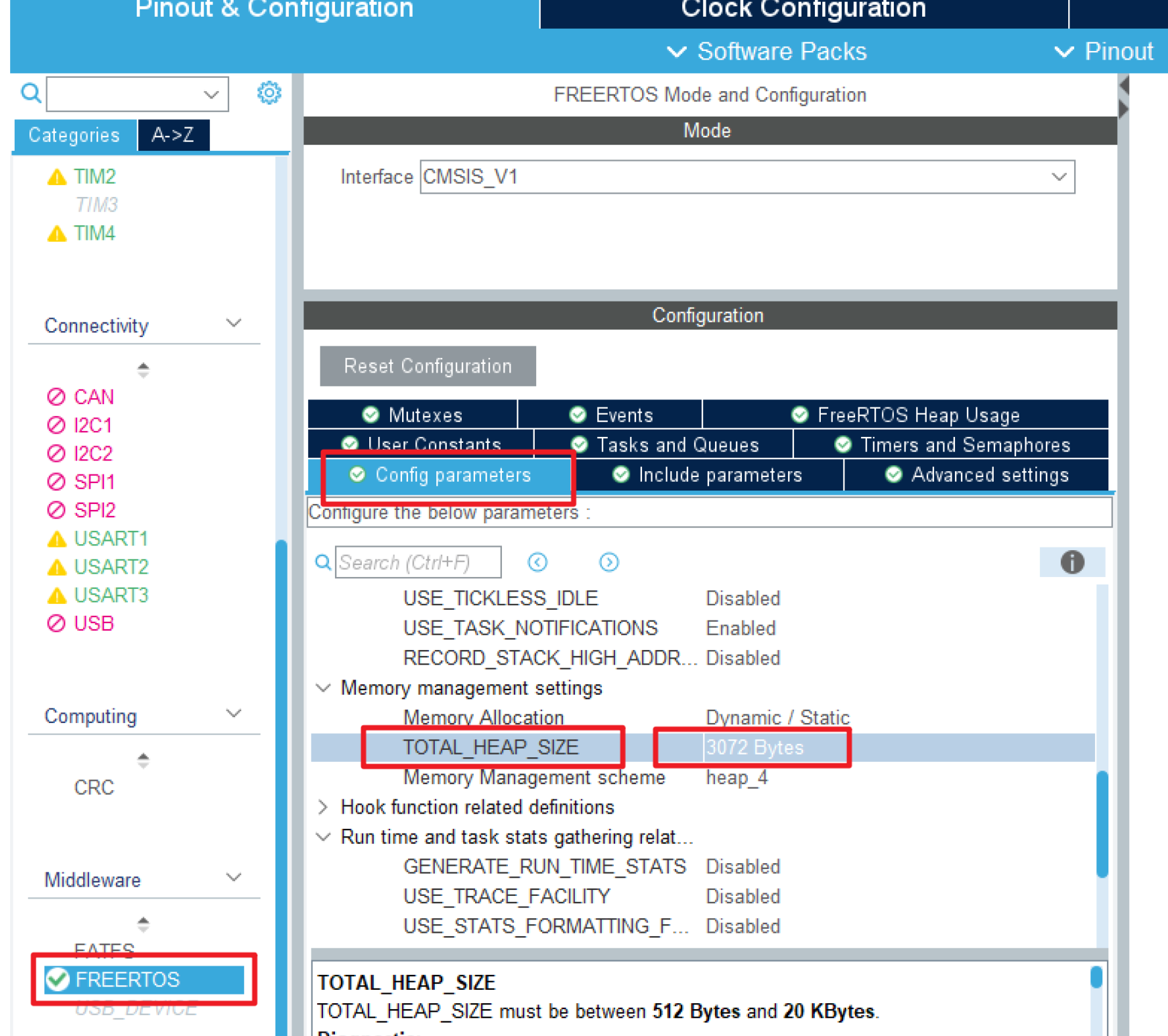This screenshot has height=1036, width=1168.
Task: Open the gear settings icon
Action: (269, 92)
